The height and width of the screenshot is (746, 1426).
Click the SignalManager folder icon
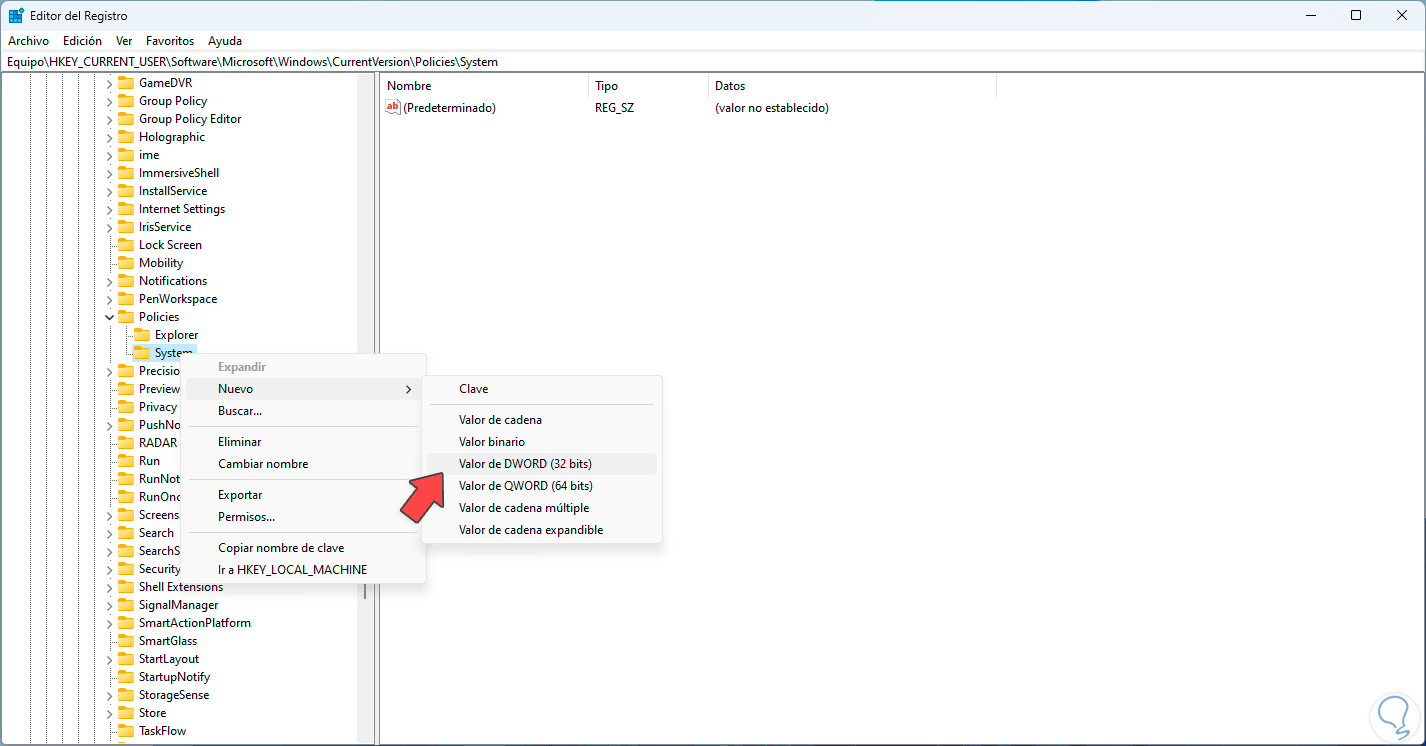click(126, 605)
